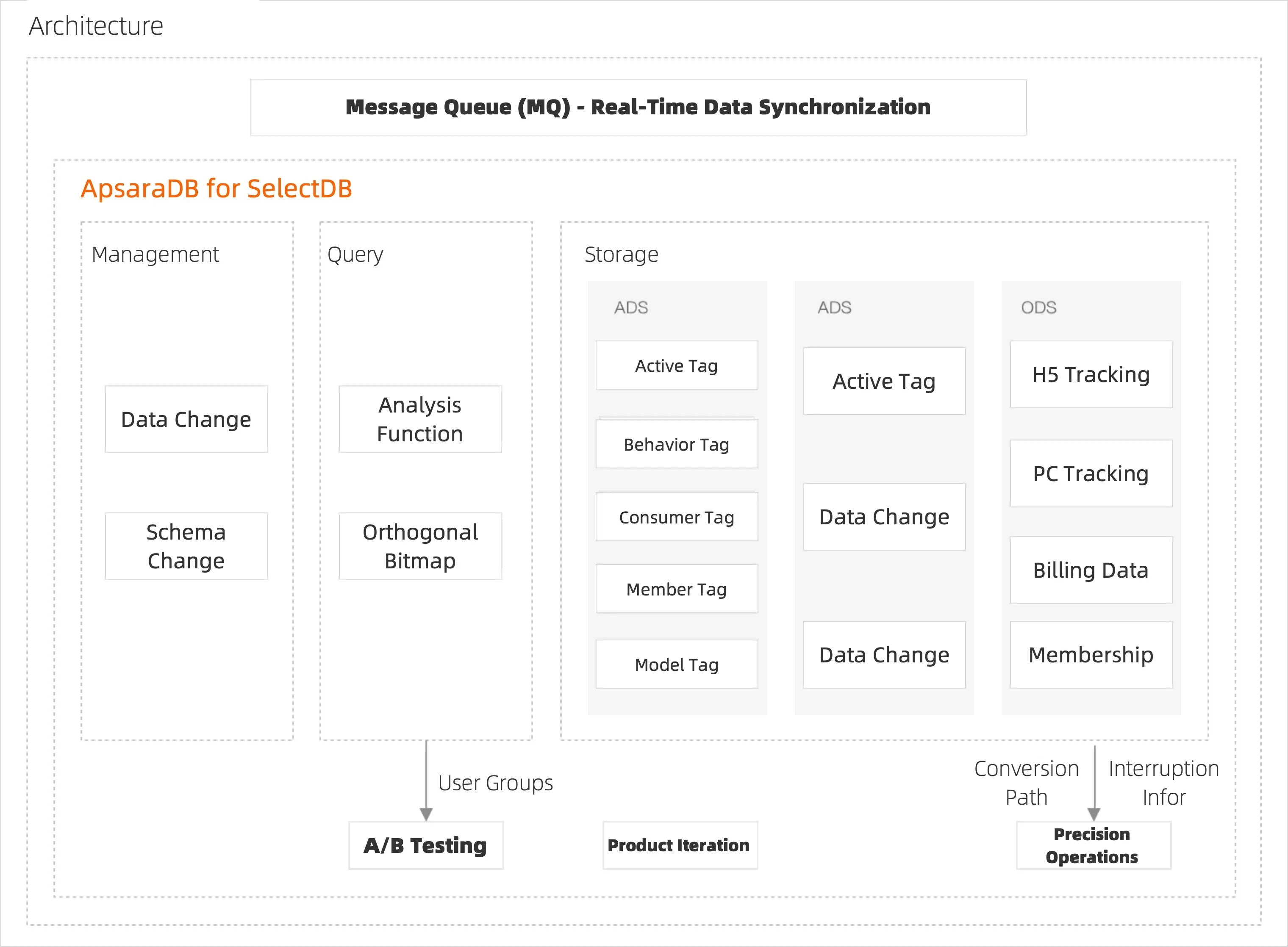Select the Consumer Tag box
1288x947 pixels.
(677, 517)
